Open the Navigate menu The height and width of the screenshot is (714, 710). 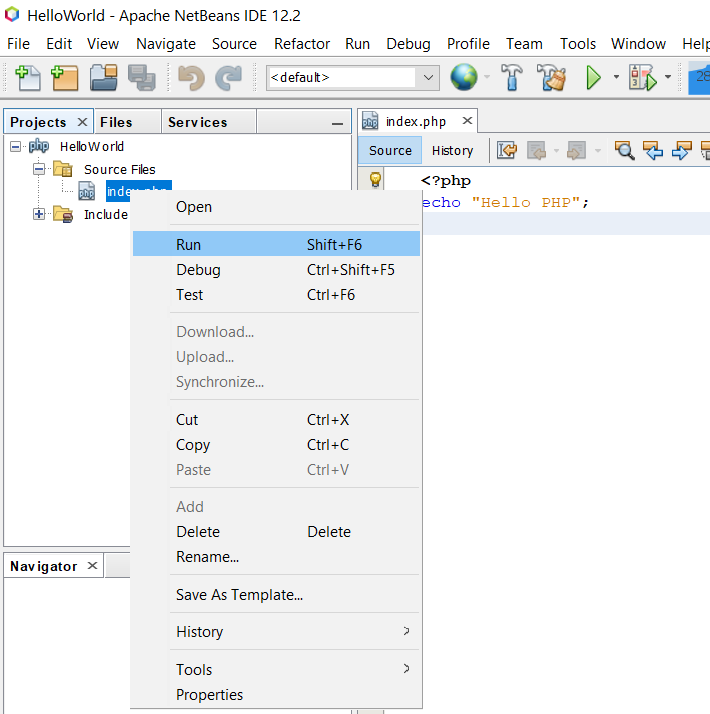click(x=166, y=44)
